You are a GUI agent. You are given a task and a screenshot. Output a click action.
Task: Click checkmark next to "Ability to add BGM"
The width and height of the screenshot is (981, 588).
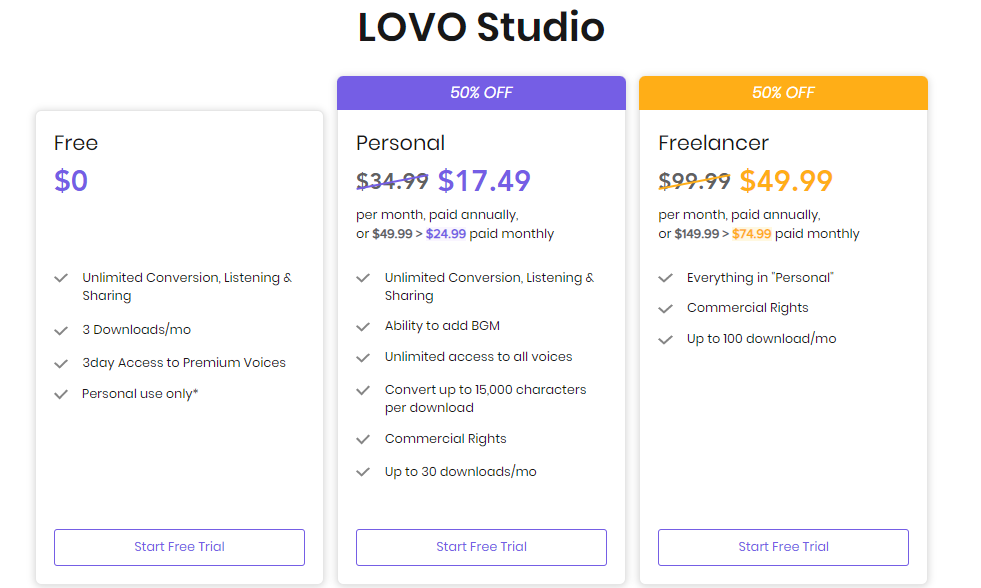[363, 327]
